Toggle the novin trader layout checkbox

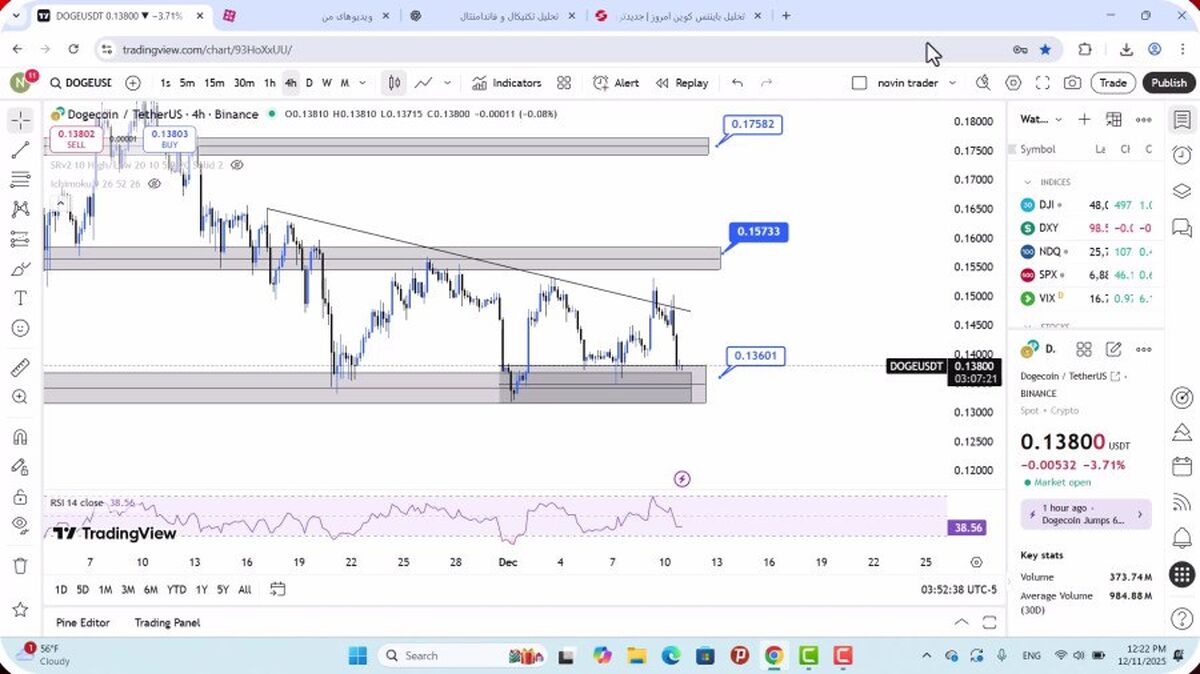859,83
